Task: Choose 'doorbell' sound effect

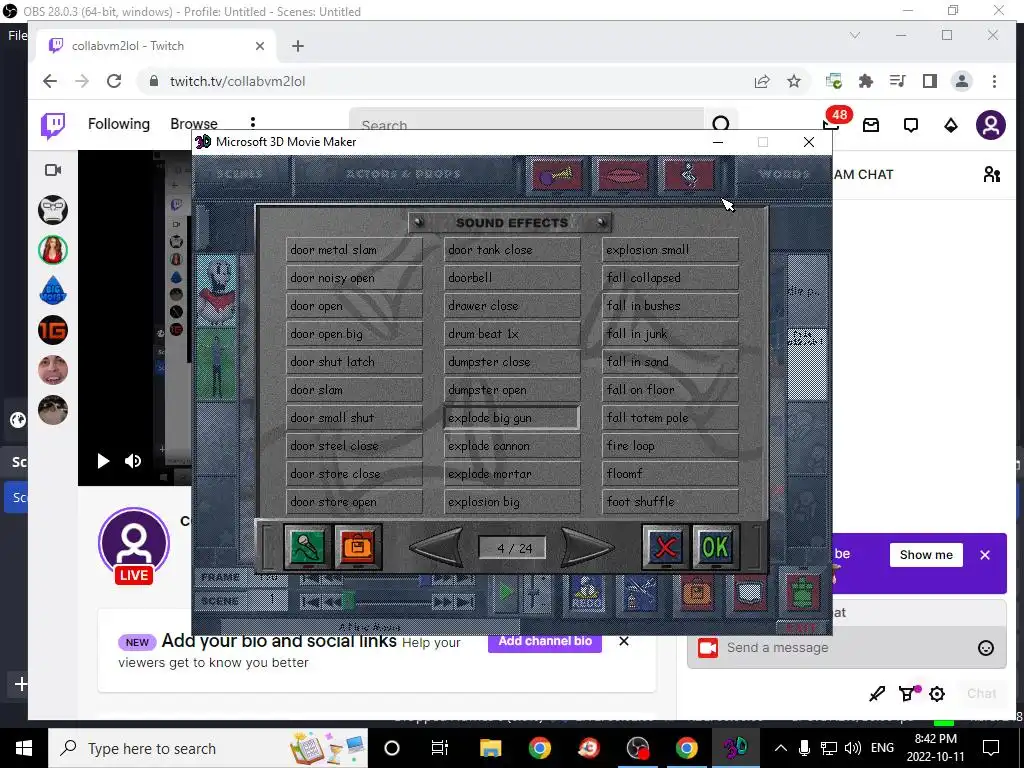Action: point(512,278)
